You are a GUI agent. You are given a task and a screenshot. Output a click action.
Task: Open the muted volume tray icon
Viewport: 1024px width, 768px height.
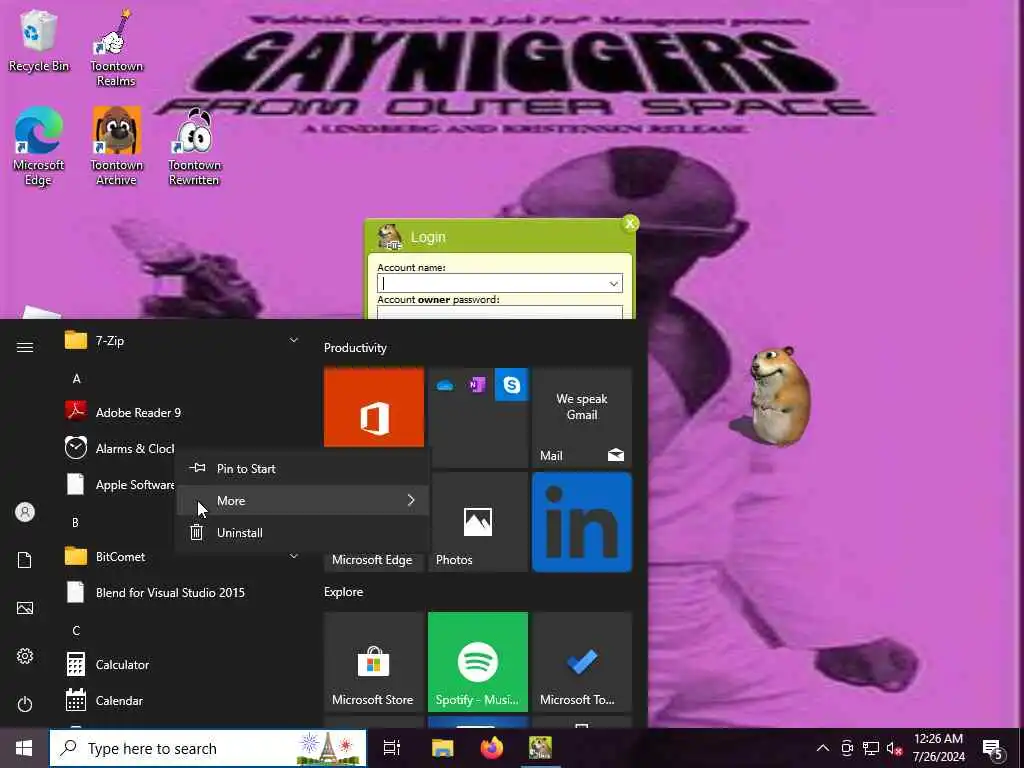pos(894,748)
